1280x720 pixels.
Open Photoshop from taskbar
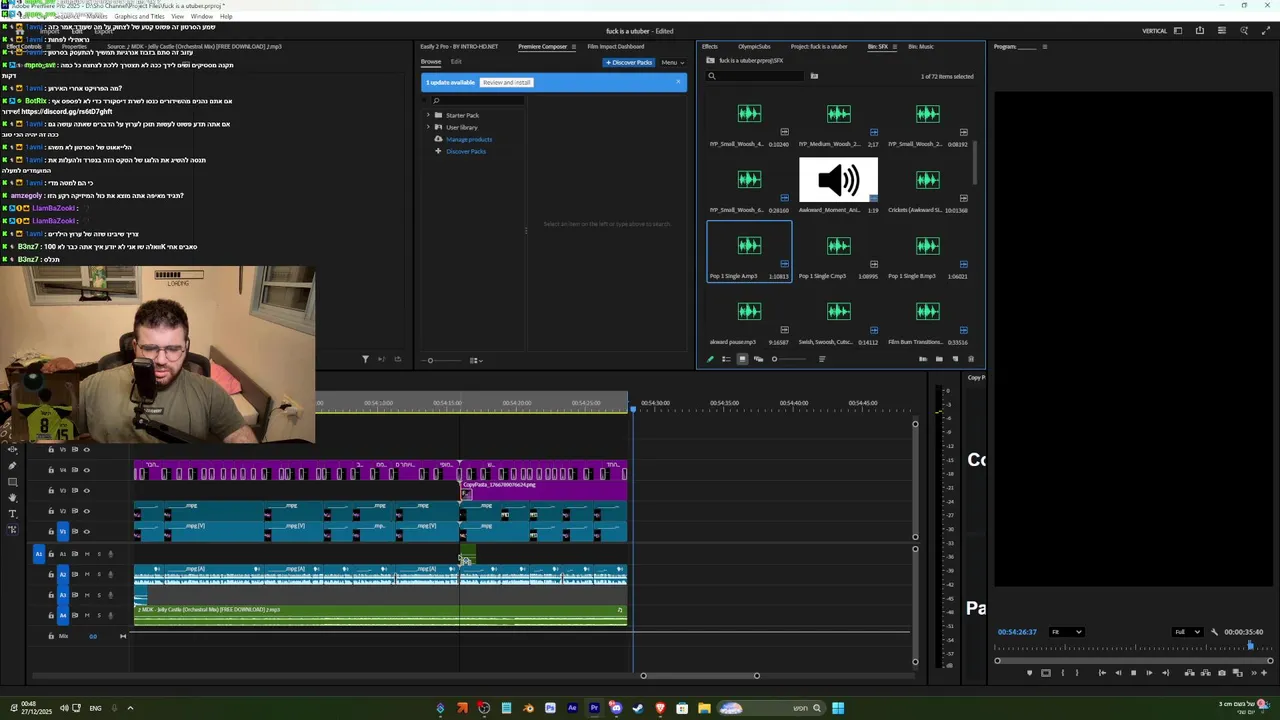pyautogui.click(x=550, y=708)
